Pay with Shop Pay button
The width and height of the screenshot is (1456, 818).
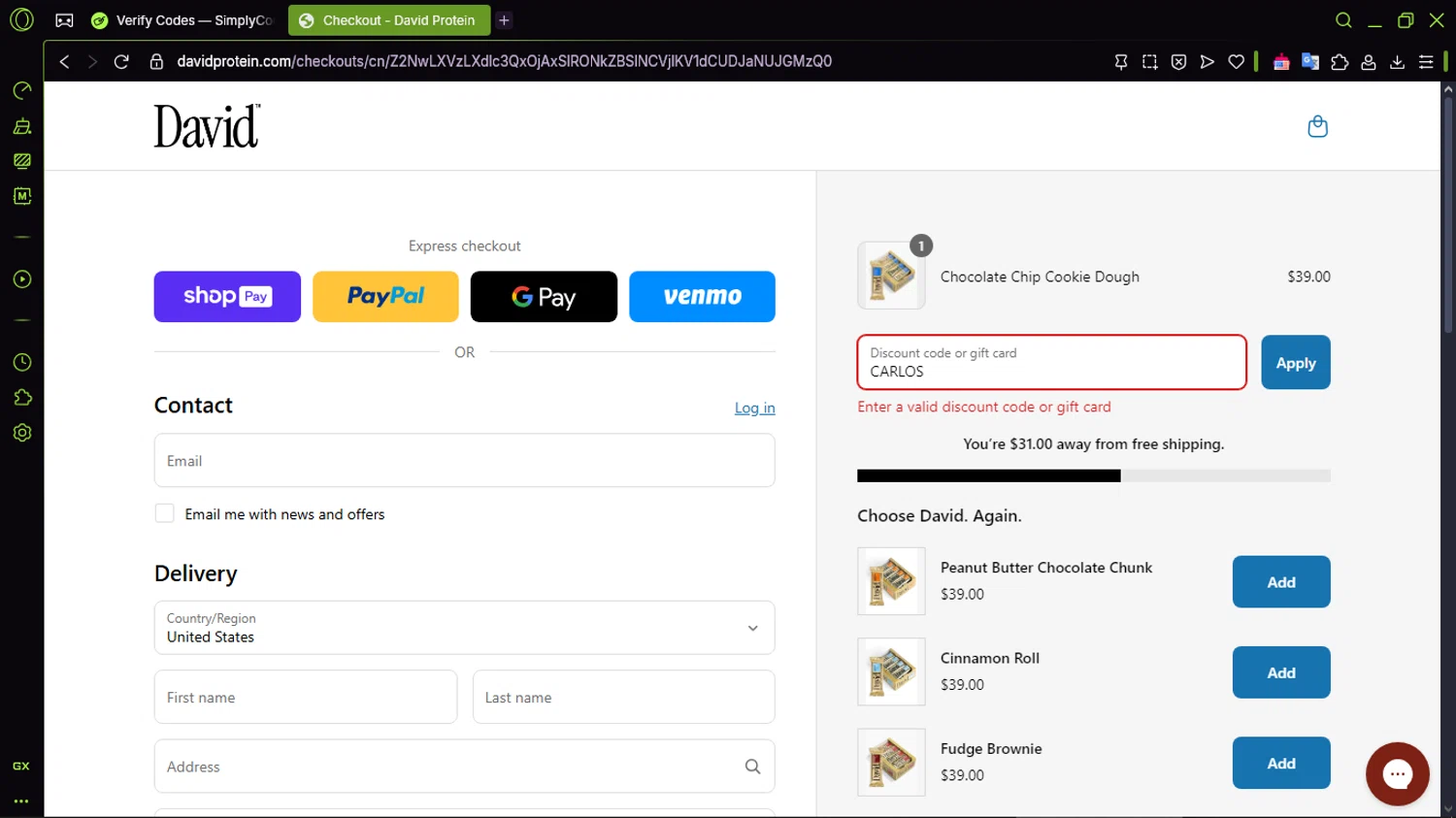(x=227, y=297)
